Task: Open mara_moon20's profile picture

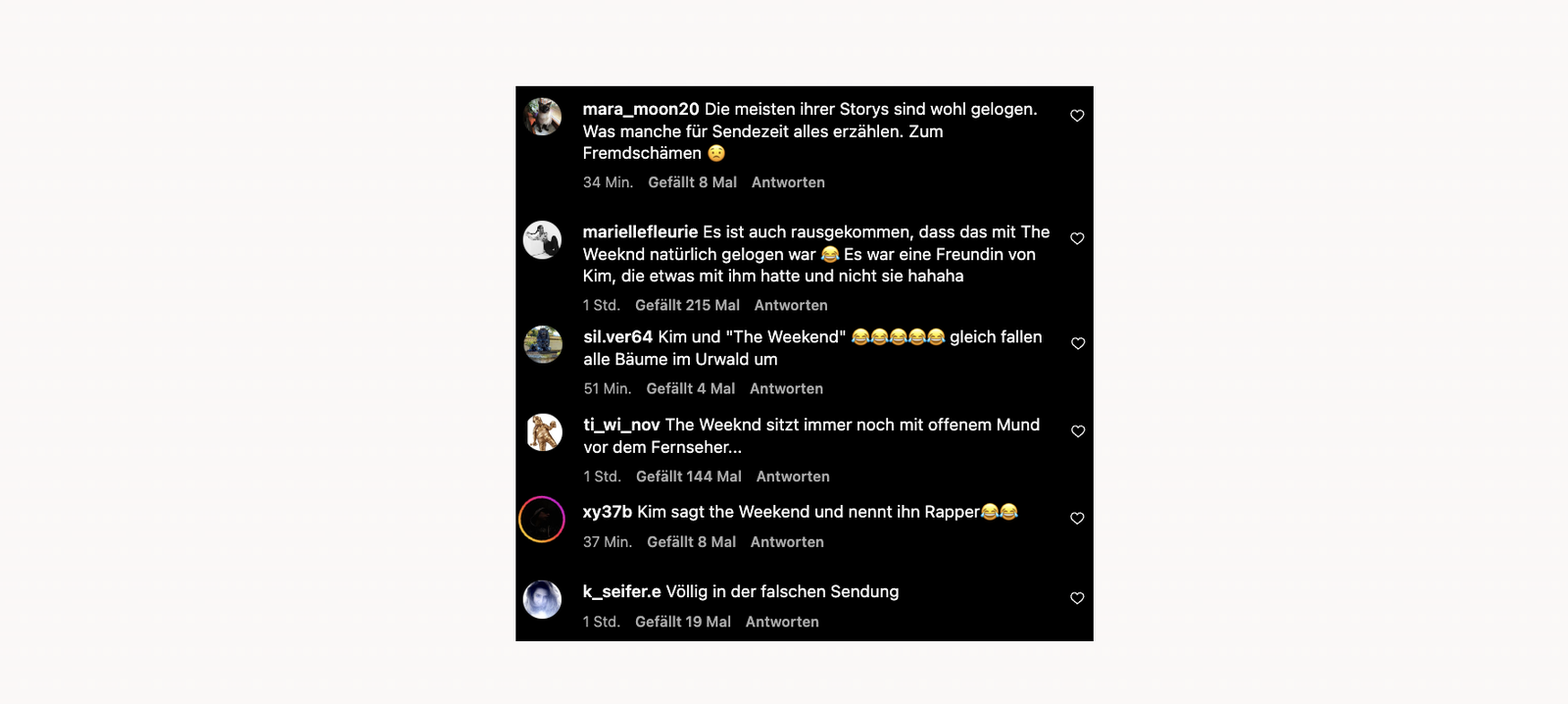Action: coord(544,116)
